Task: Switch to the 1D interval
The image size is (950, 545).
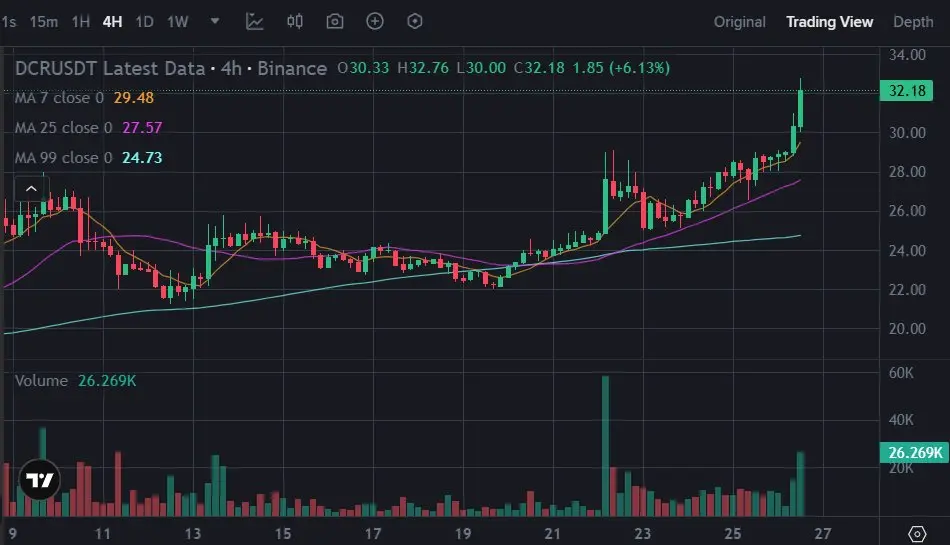Action: pyautogui.click(x=144, y=22)
